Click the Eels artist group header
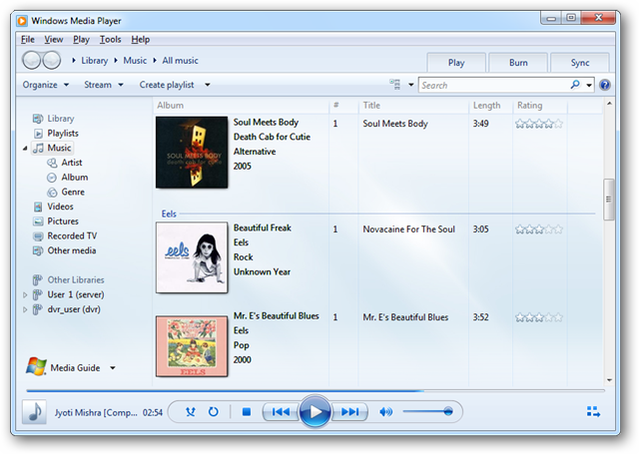The image size is (639, 454). tap(169, 214)
